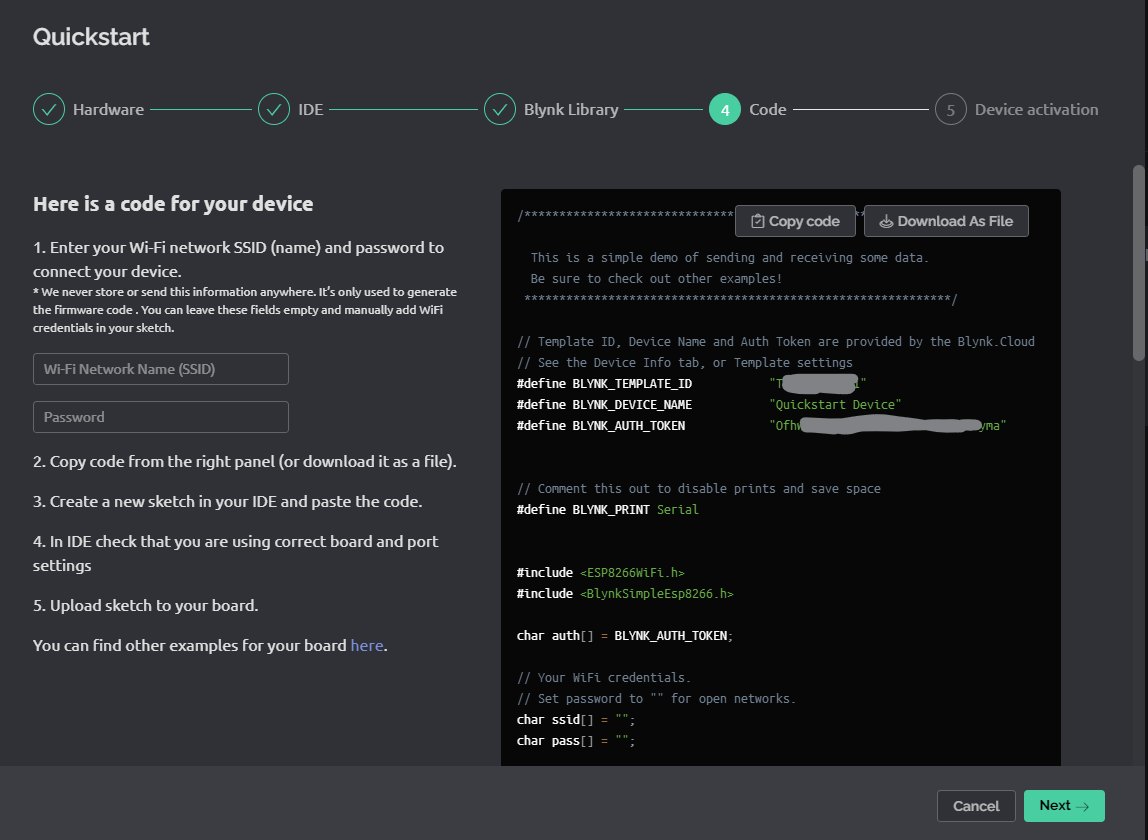Click the 'Set password to "" for open networks' comment

(656, 699)
